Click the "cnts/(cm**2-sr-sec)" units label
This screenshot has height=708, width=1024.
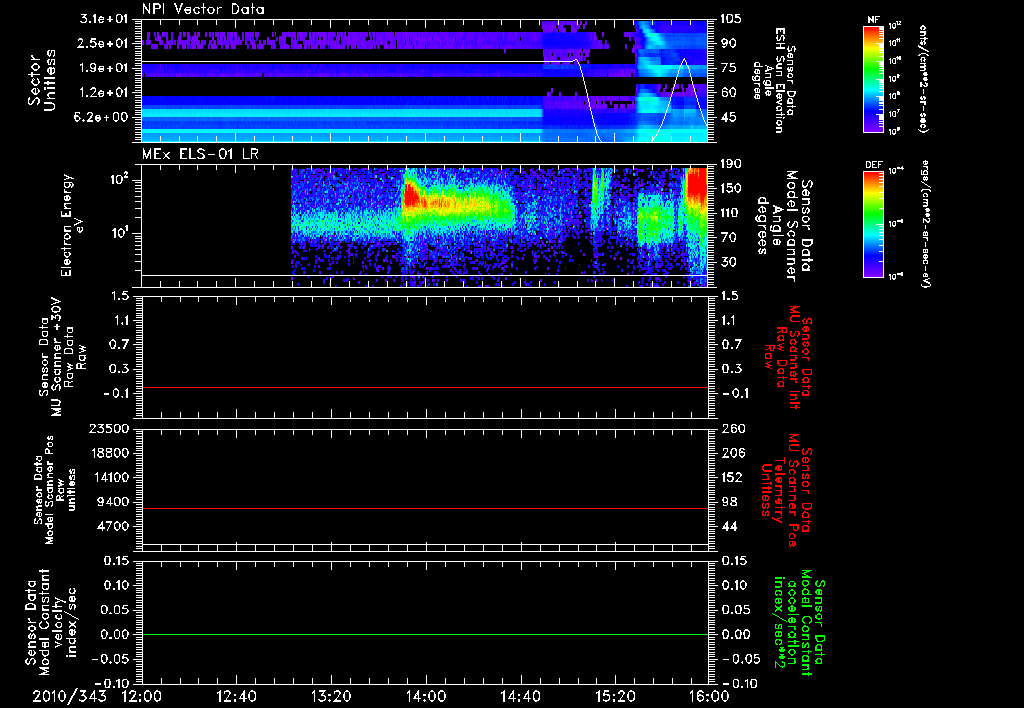tap(923, 78)
